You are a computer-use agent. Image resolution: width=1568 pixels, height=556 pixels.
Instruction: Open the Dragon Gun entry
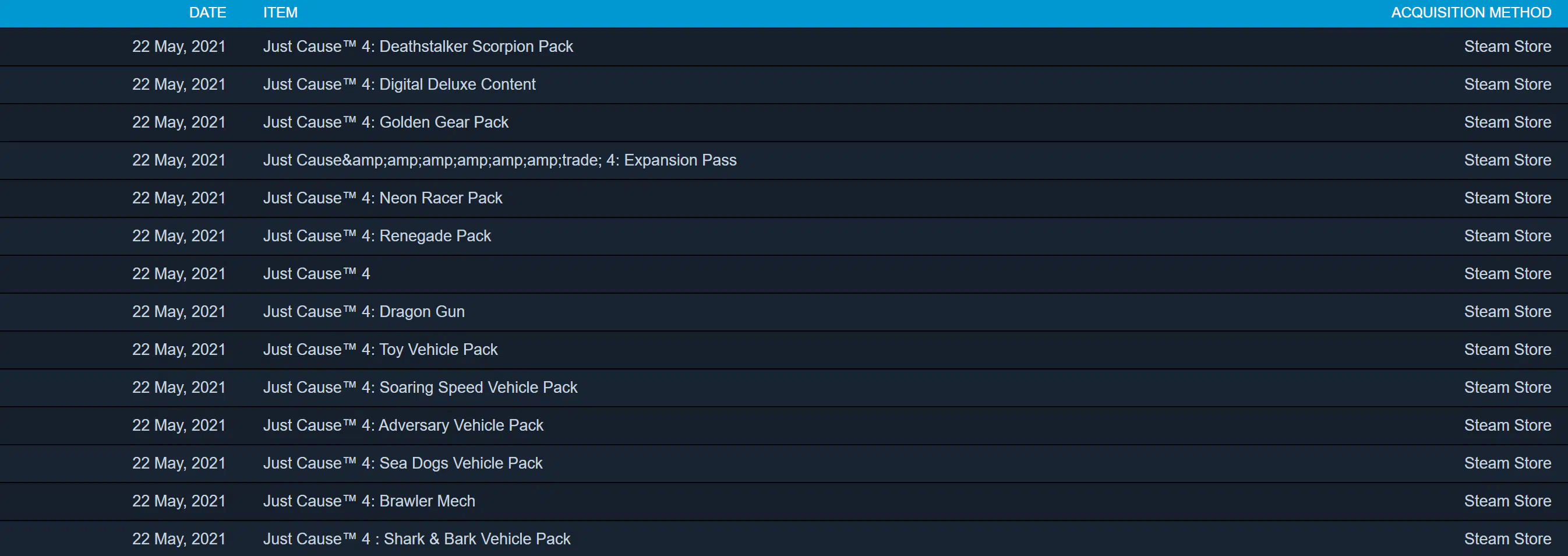tap(363, 312)
